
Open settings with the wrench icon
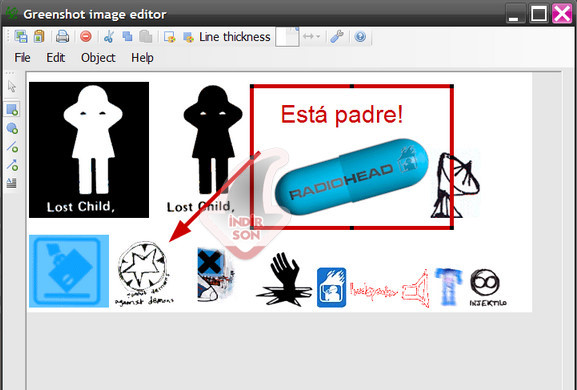click(x=337, y=36)
